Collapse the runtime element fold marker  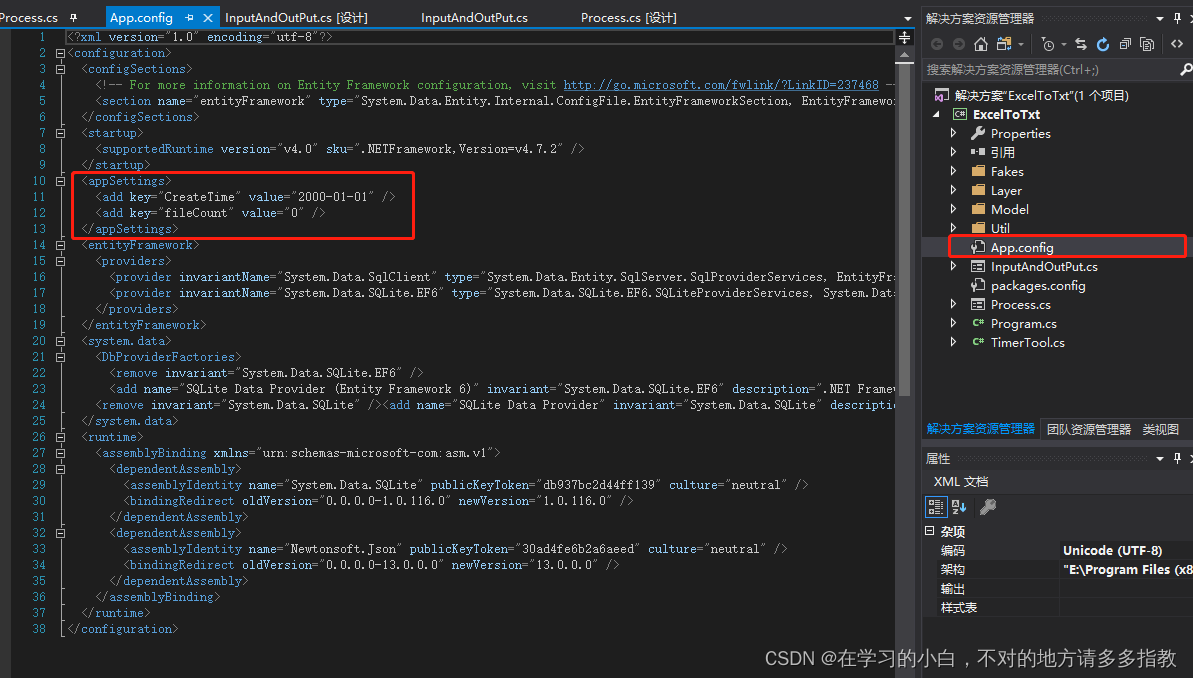[62, 436]
